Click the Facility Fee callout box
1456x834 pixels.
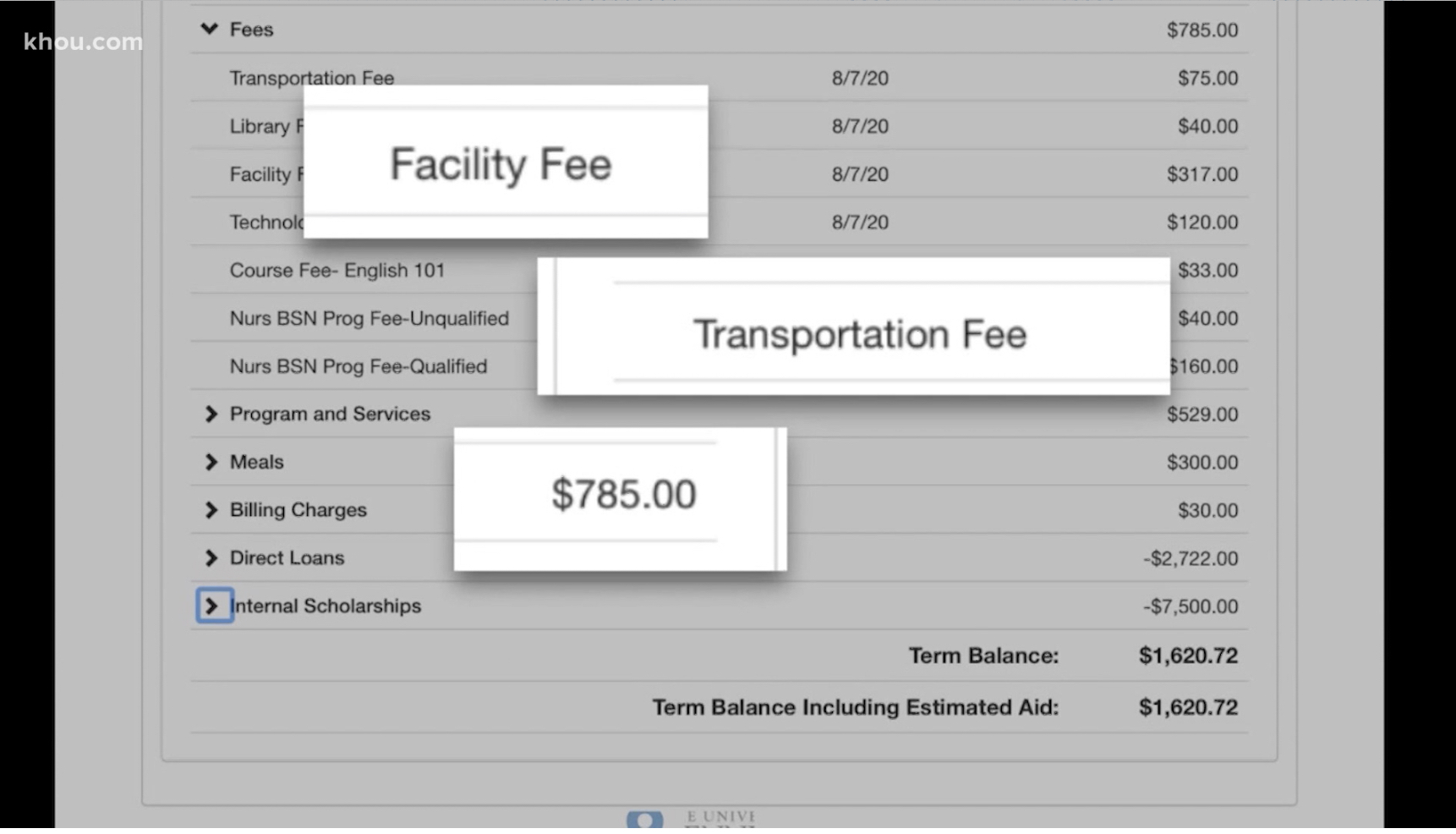coord(505,162)
